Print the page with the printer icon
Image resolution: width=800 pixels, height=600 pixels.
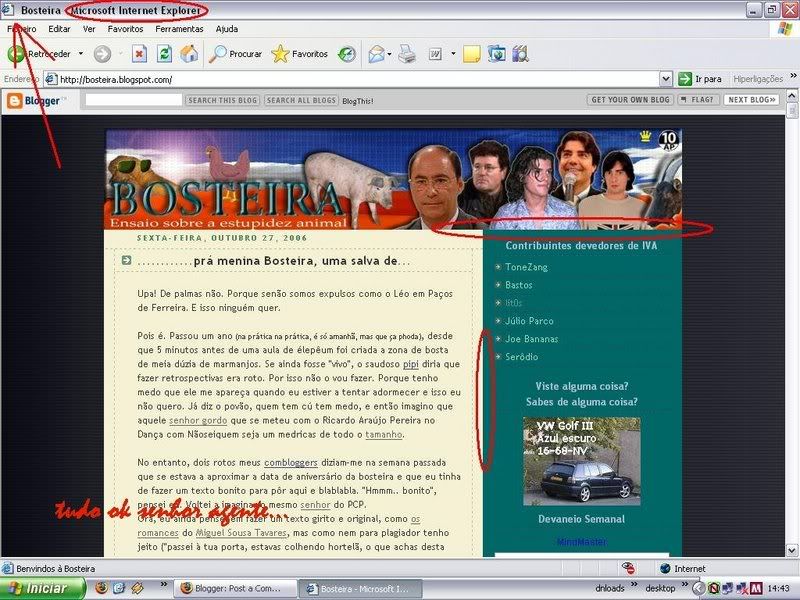point(407,54)
